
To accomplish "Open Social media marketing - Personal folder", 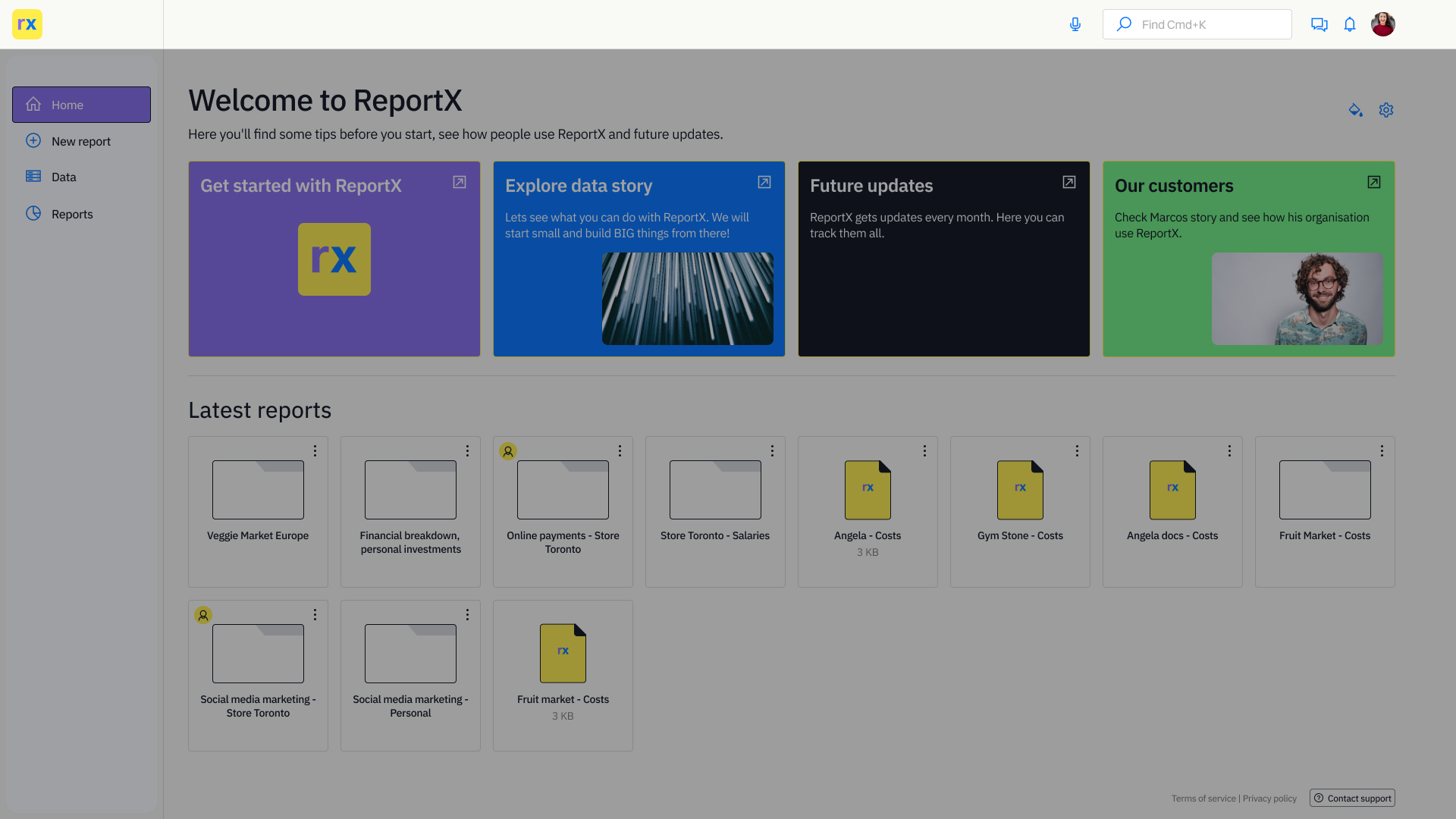I will 410,654.
